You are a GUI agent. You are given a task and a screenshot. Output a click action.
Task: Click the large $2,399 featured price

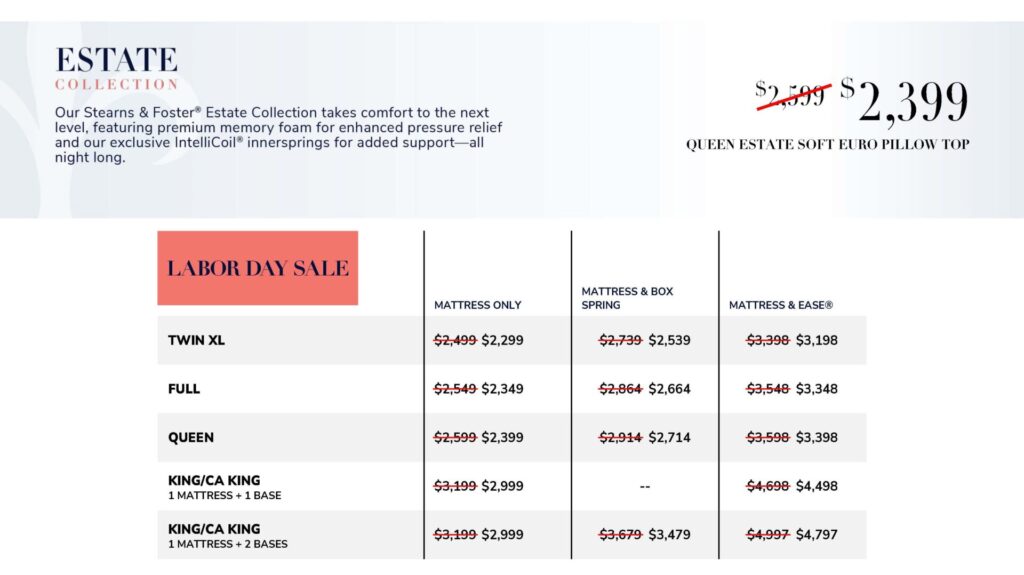tap(904, 101)
